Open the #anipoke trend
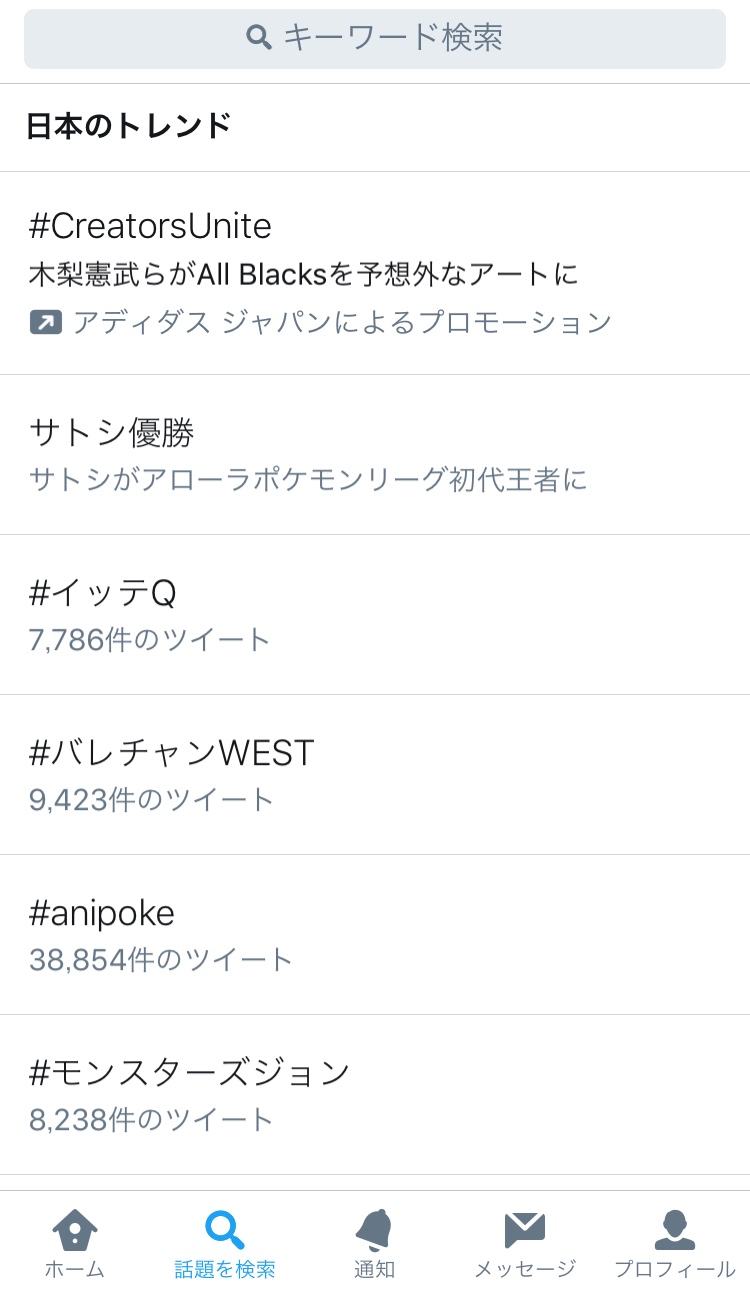This screenshot has height=1289, width=750. pos(102,912)
